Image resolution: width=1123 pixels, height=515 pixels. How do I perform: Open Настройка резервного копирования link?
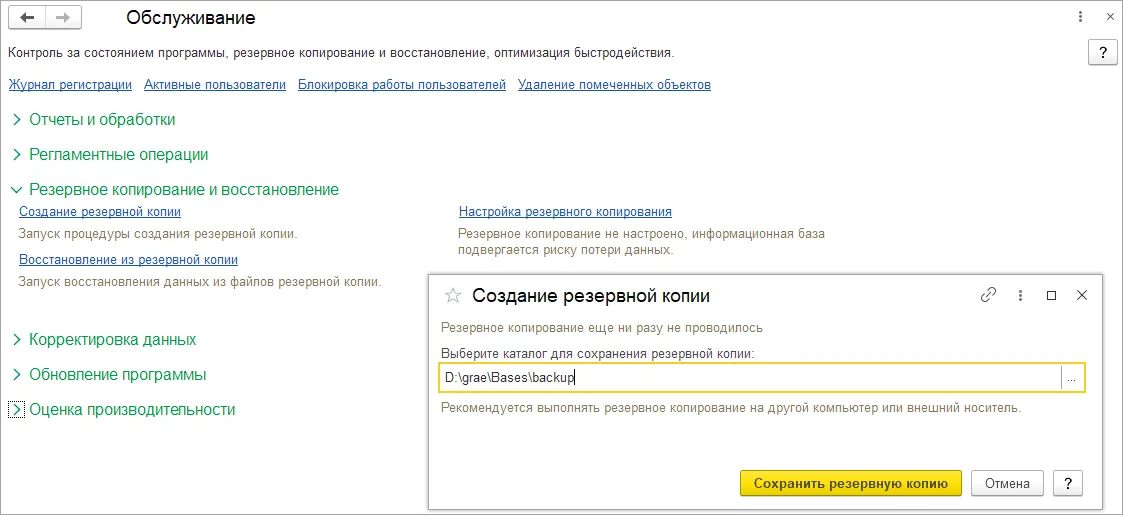(565, 211)
